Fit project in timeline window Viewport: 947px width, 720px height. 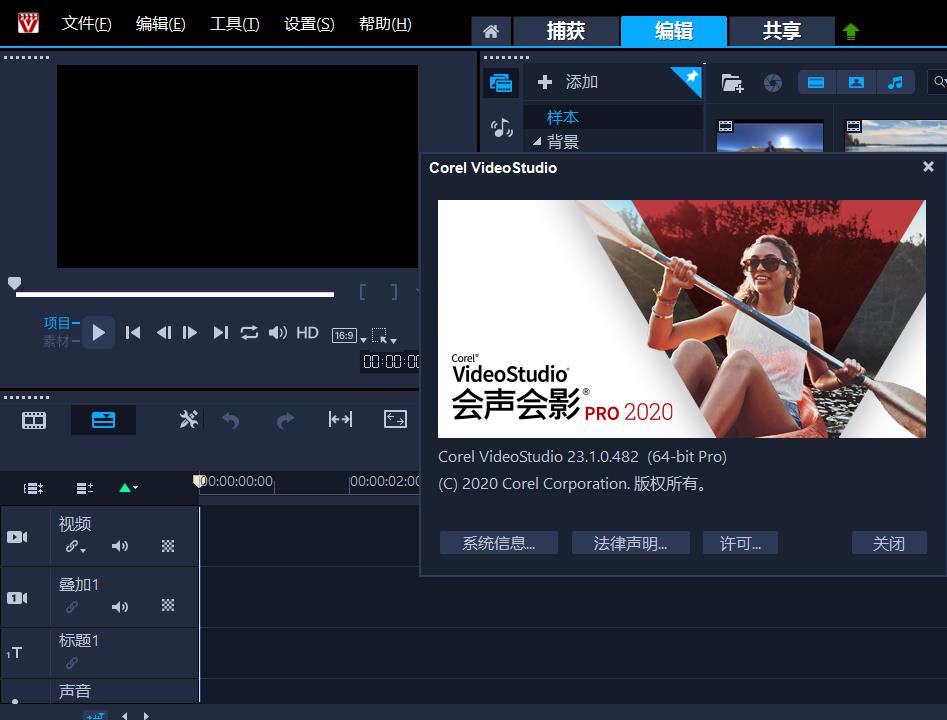pos(395,419)
